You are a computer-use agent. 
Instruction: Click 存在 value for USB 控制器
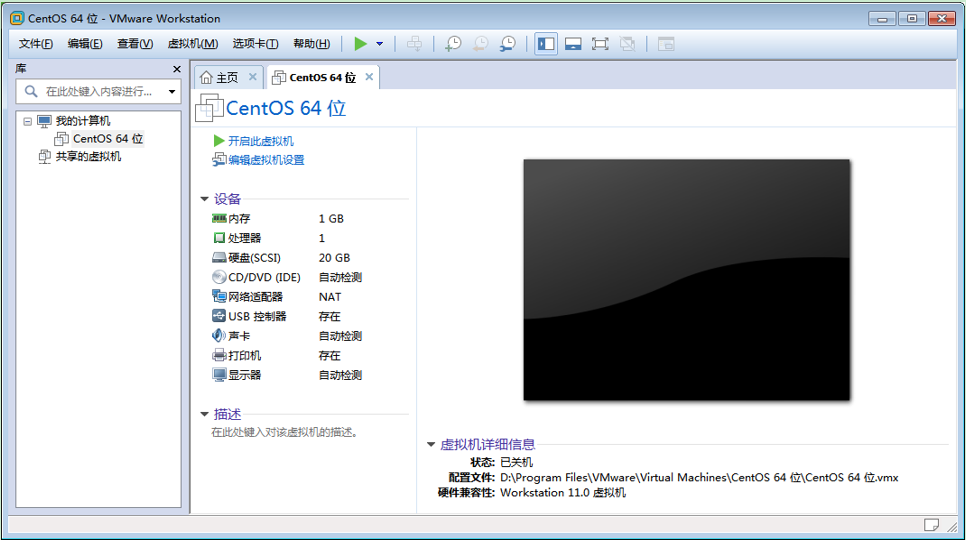pyautogui.click(x=330, y=316)
